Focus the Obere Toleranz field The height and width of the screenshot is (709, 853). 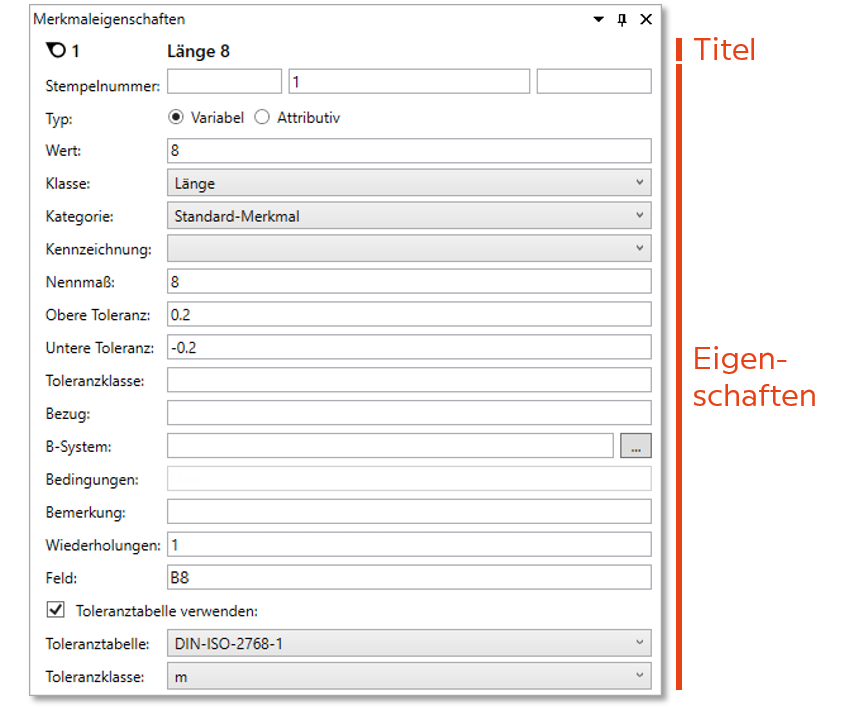click(x=409, y=314)
